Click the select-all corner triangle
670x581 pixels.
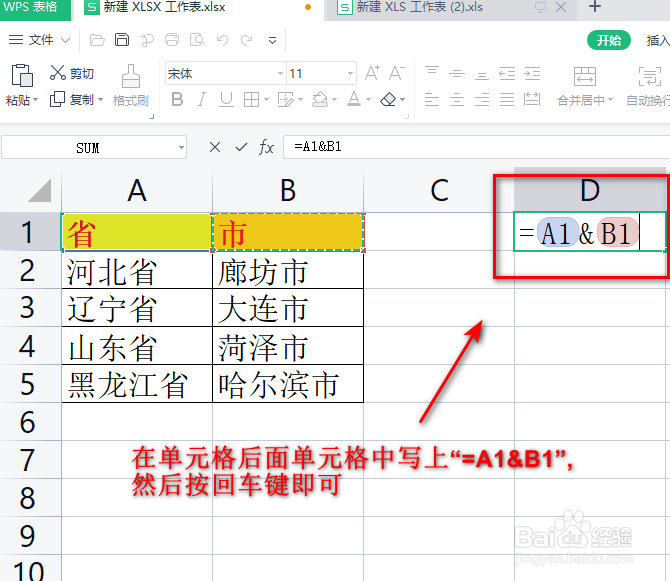(x=39, y=190)
